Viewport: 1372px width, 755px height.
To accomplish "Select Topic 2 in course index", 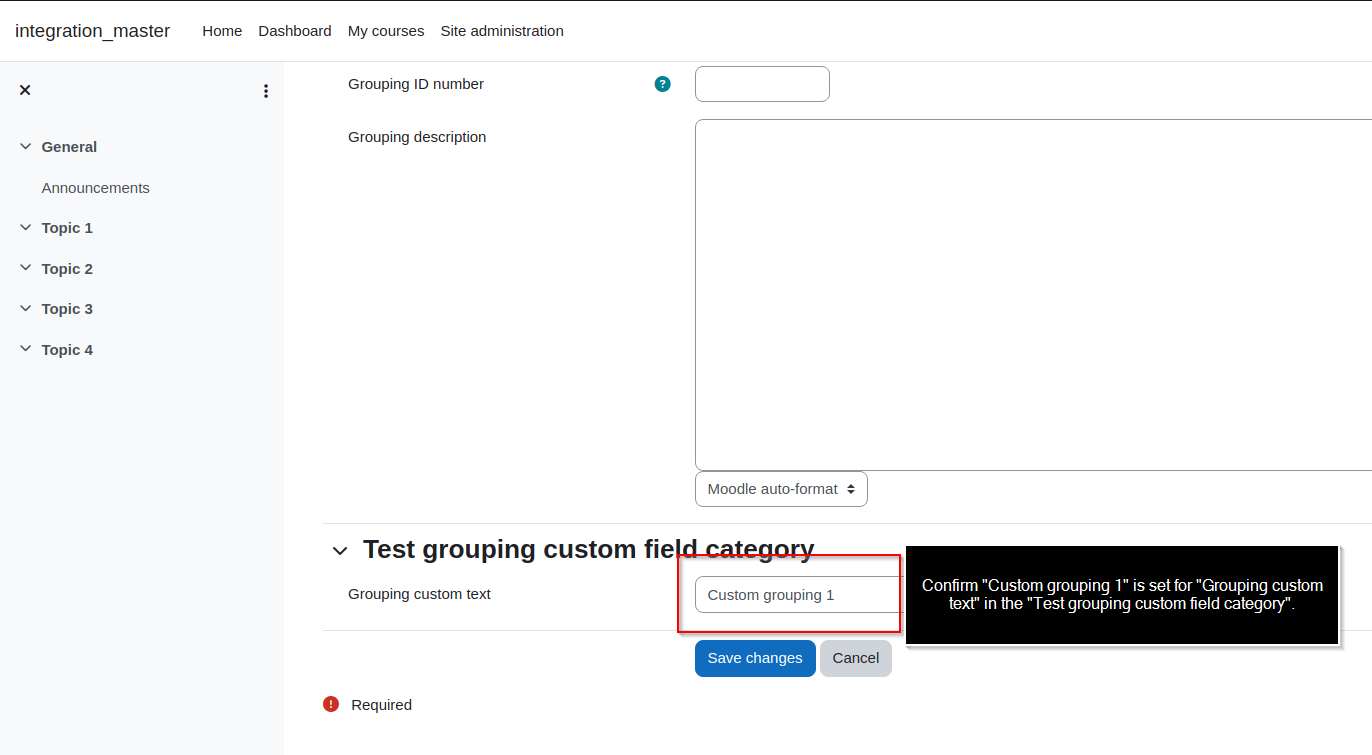I will 67,269.
